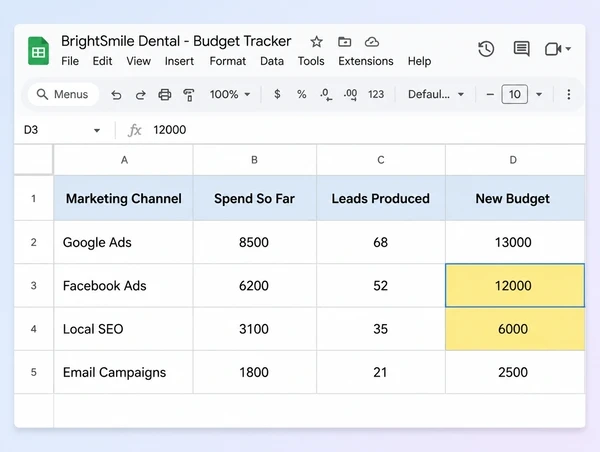Select the Facebook Ads cell

[124, 286]
